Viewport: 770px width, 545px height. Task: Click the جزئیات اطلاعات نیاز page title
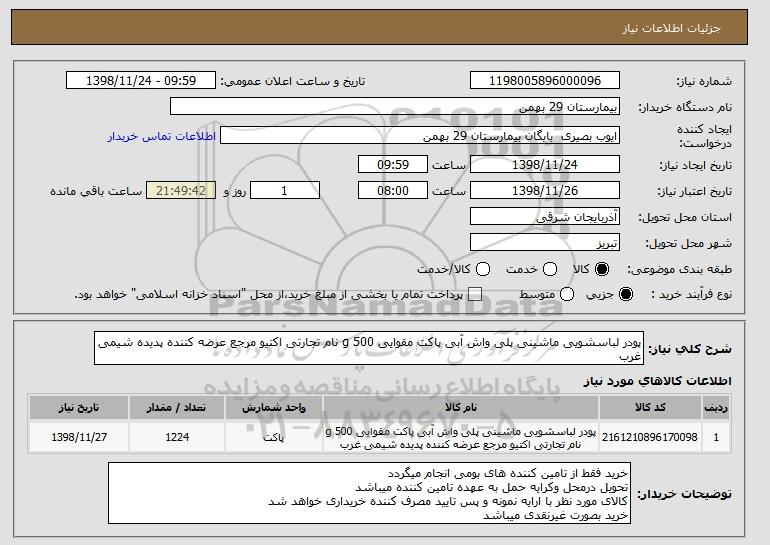tap(671, 28)
